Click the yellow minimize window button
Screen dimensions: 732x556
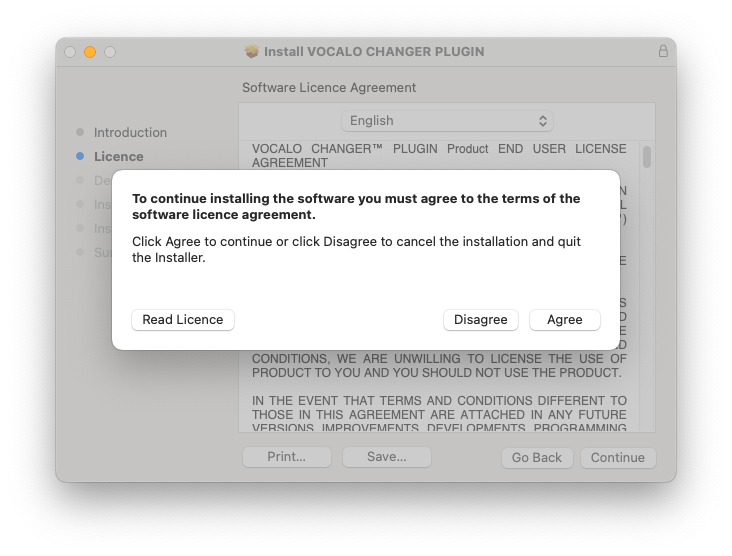pyautogui.click(x=90, y=52)
